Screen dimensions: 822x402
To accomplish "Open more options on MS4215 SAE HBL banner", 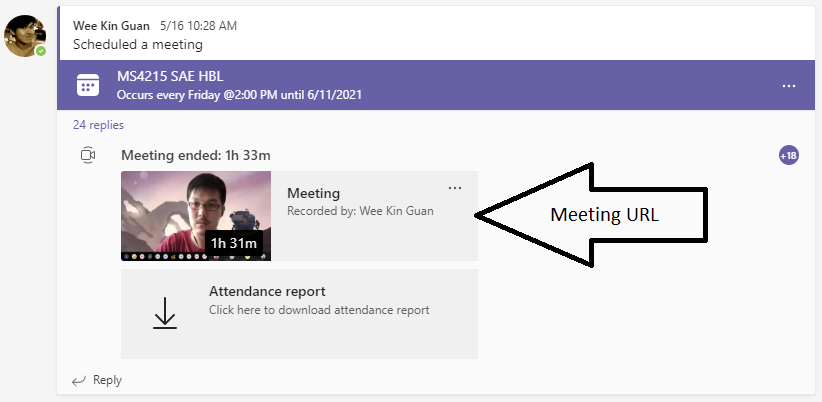I will [789, 86].
